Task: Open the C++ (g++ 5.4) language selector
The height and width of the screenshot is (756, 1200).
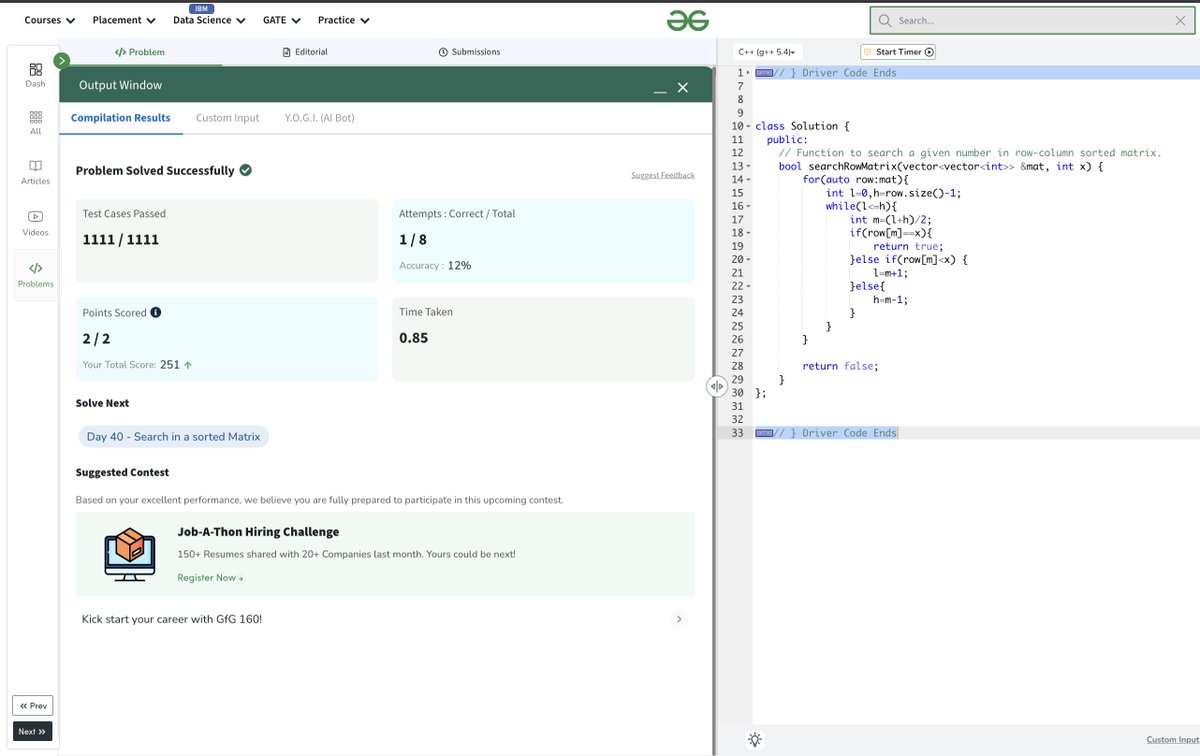Action: tap(767, 52)
